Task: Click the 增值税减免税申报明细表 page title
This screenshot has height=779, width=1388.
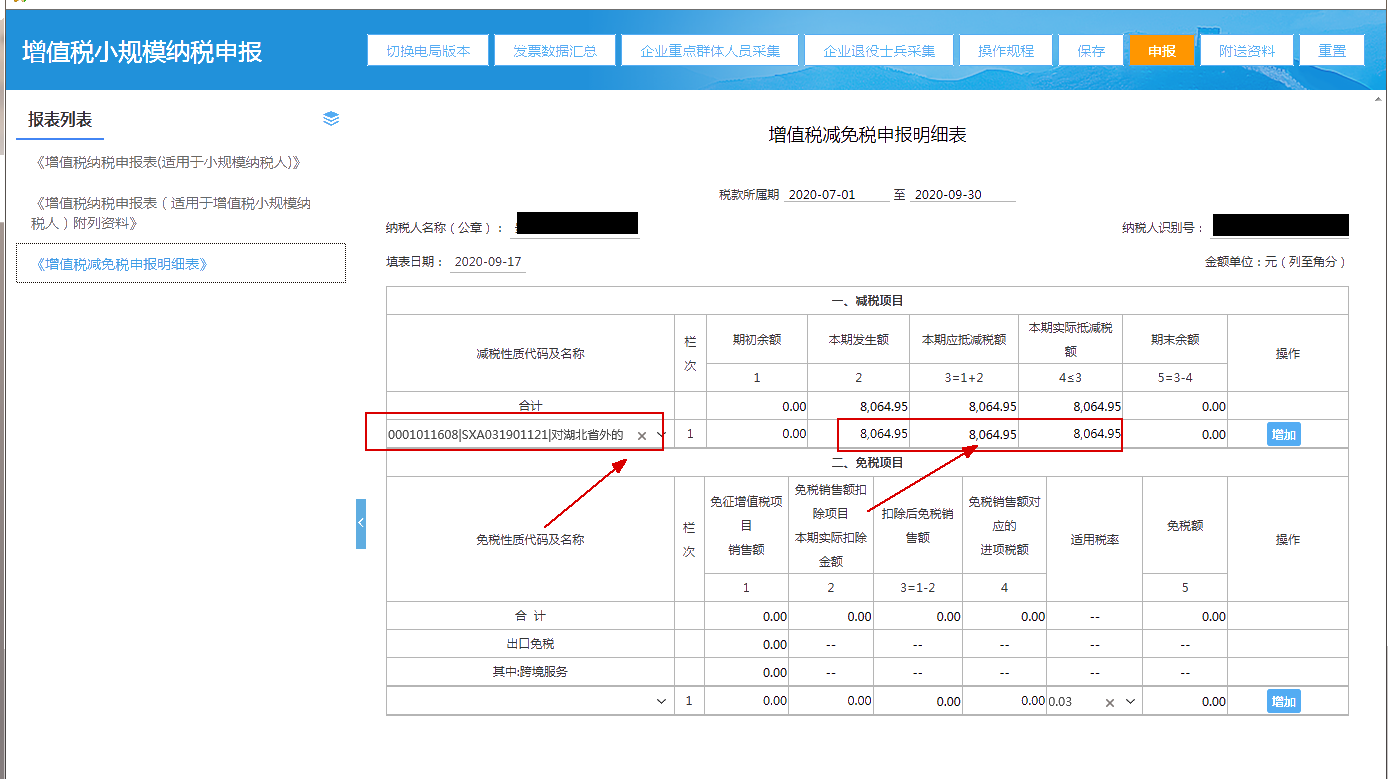Action: (x=867, y=135)
